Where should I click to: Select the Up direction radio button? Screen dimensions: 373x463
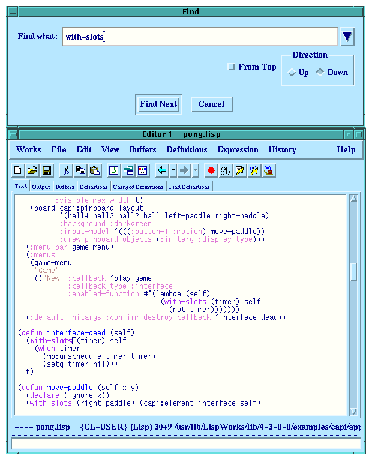click(x=292, y=72)
